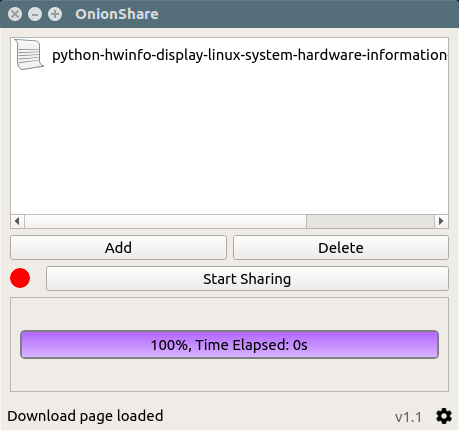Click the scrollbar track right of the handle
This screenshot has height=431, width=459.
(x=370, y=221)
